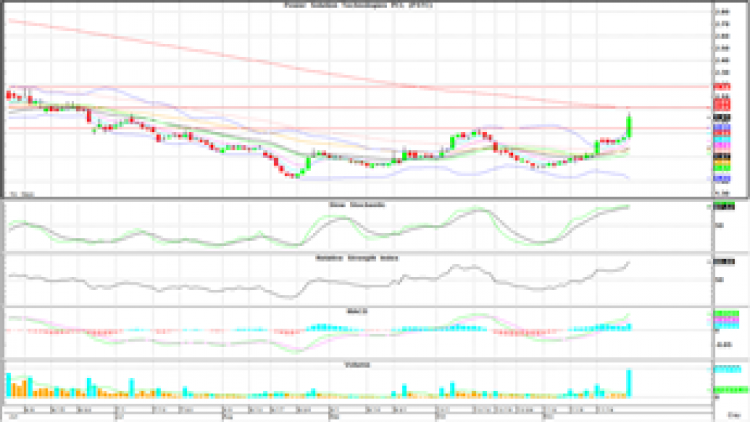Click the long descending red trendline

click(x=300, y=64)
